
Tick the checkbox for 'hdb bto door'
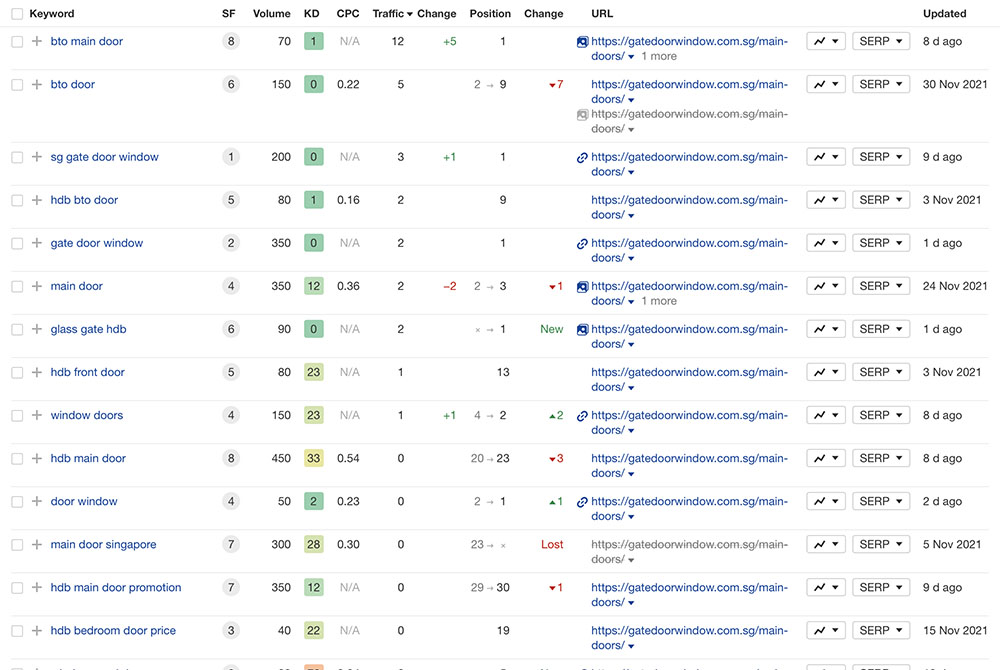(17, 201)
